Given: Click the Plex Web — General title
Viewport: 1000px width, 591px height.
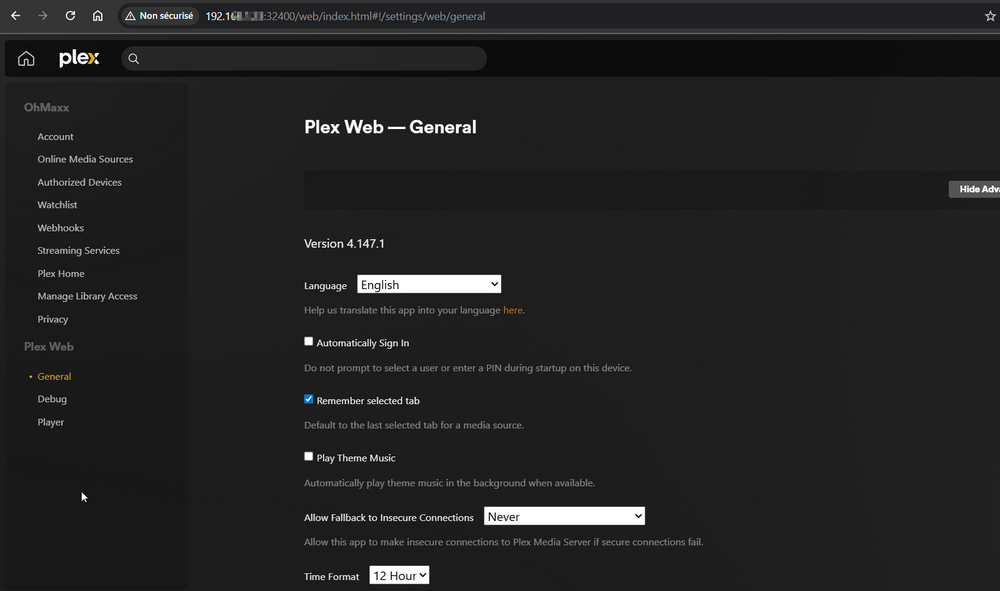Looking at the screenshot, I should [x=390, y=127].
